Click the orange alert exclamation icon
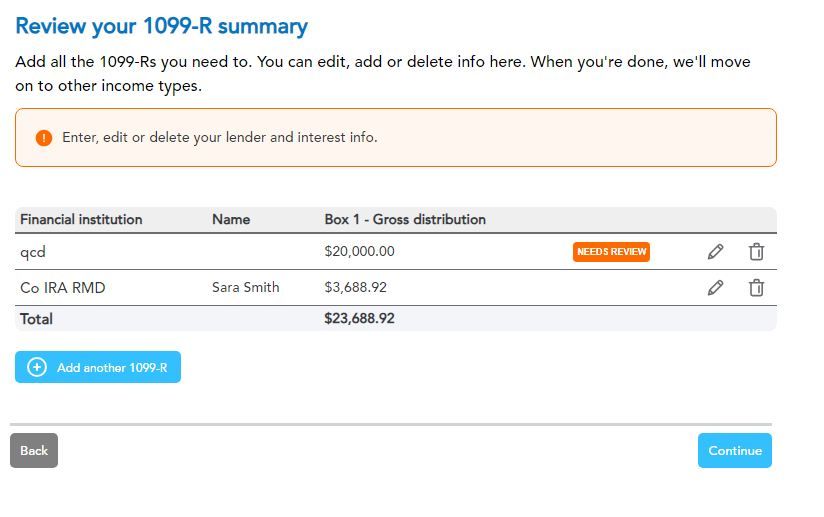The height and width of the screenshot is (517, 824). (x=43, y=138)
